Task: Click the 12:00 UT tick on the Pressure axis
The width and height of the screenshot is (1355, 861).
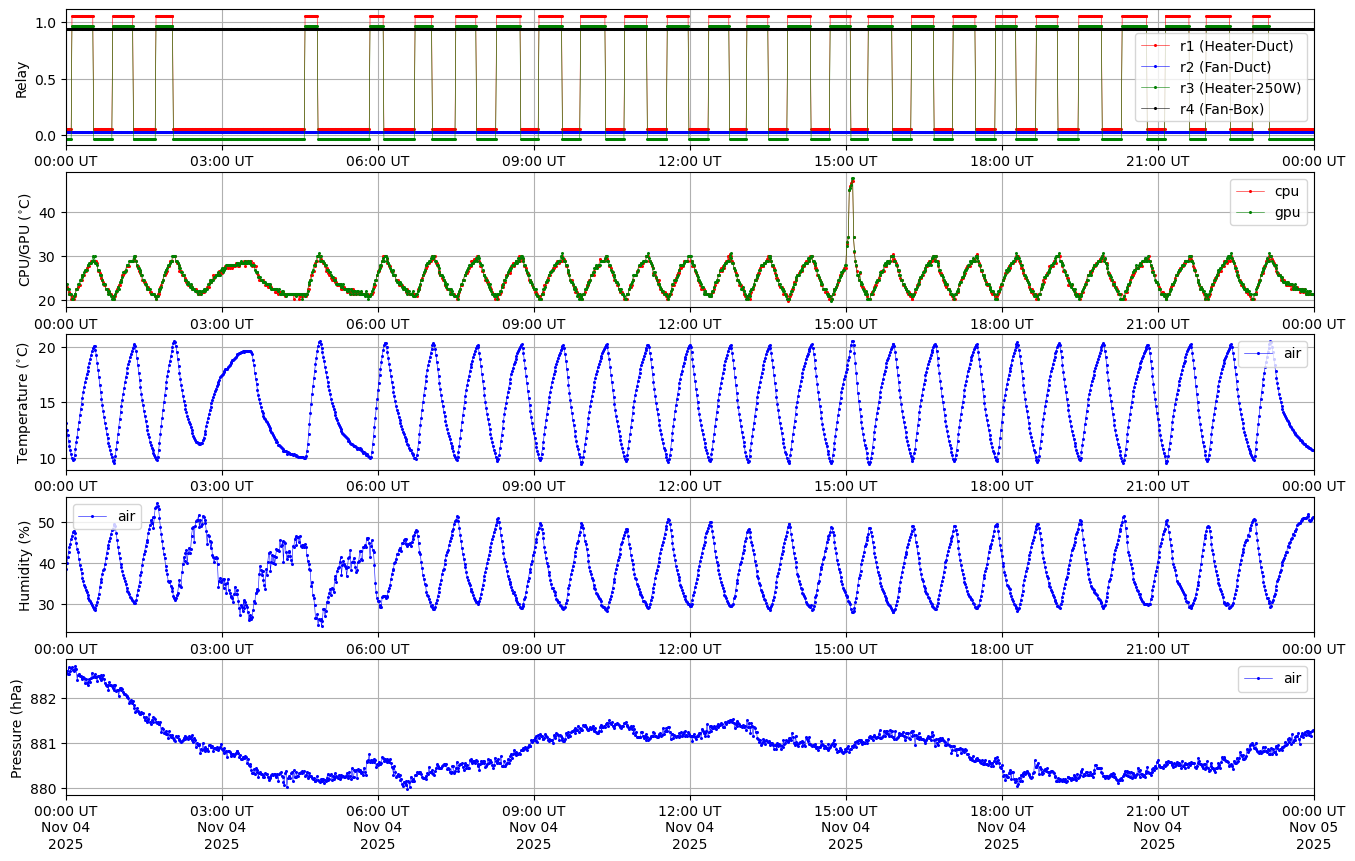Action: [x=689, y=809]
